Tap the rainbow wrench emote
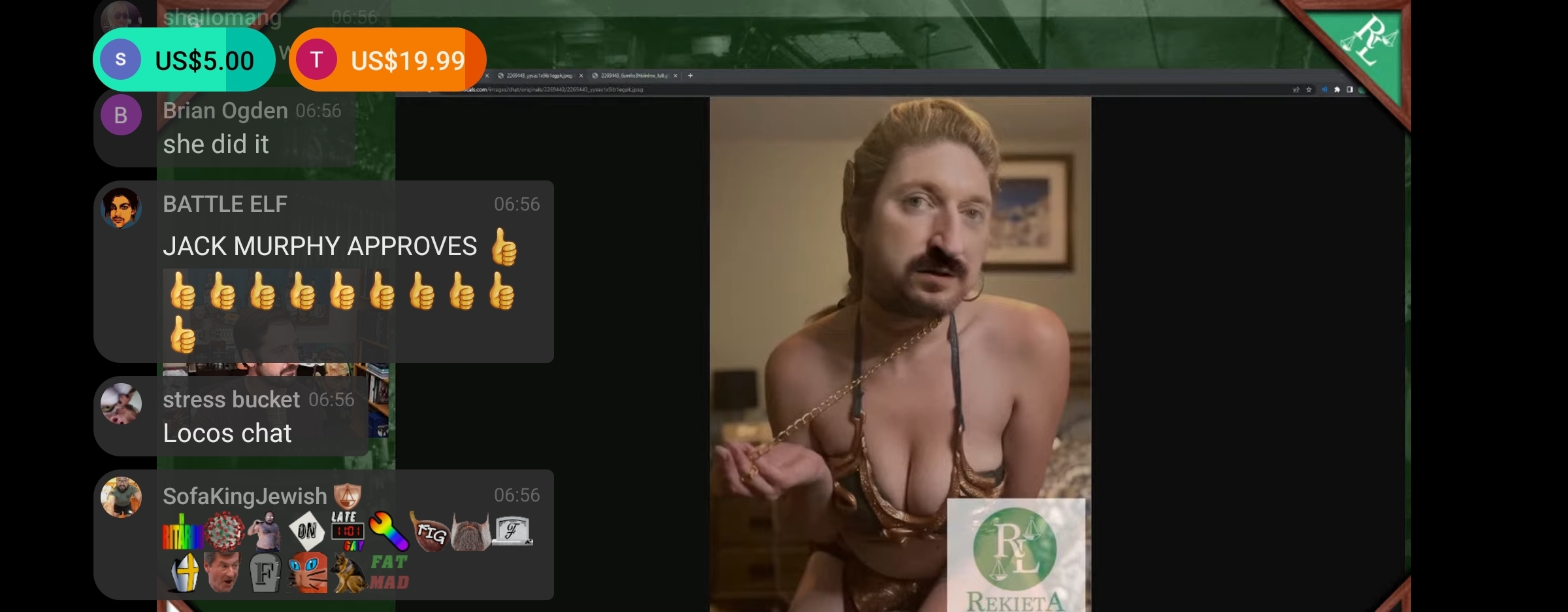 coord(389,531)
